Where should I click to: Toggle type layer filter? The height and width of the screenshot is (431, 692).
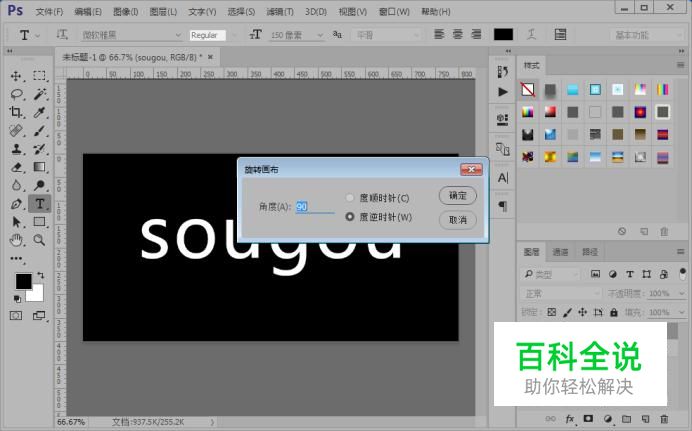630,274
